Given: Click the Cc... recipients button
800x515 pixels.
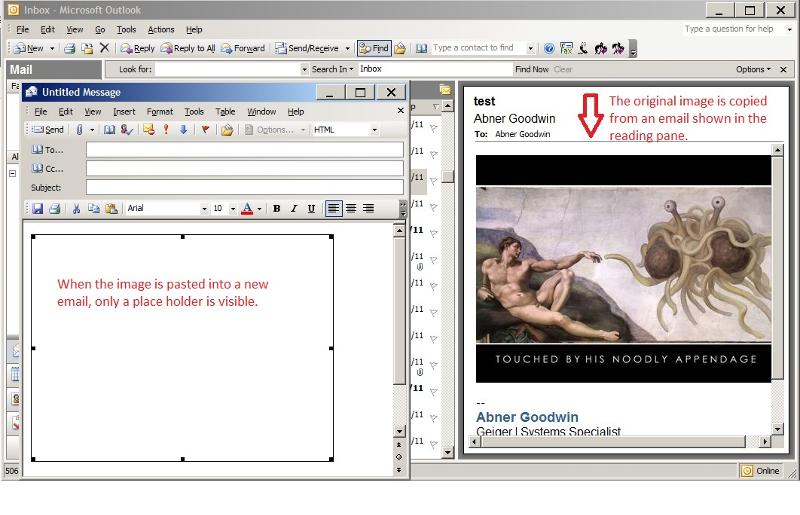Looking at the screenshot, I should pyautogui.click(x=47, y=169).
